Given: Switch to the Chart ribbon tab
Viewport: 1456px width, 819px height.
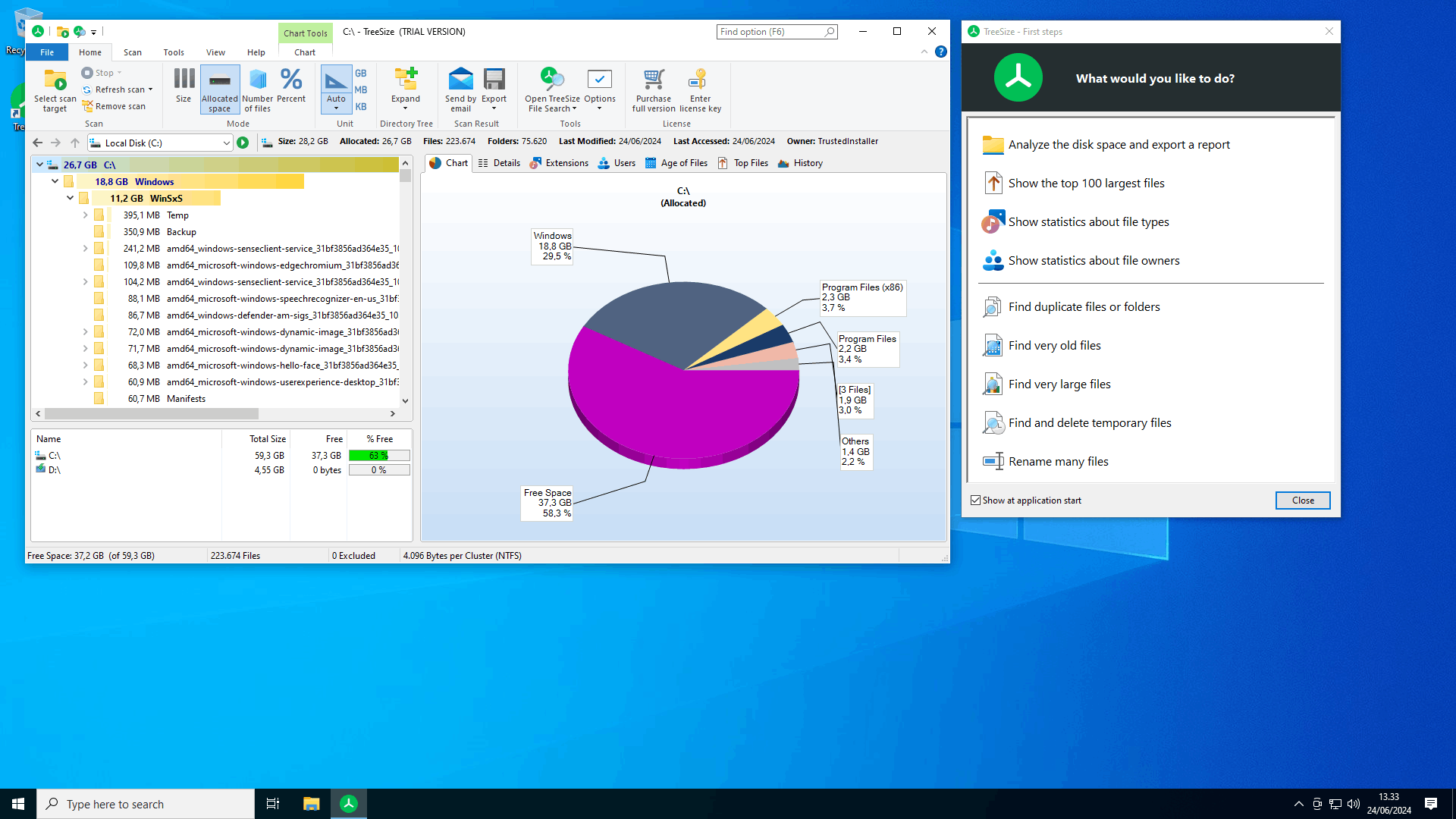Looking at the screenshot, I should coord(305,52).
